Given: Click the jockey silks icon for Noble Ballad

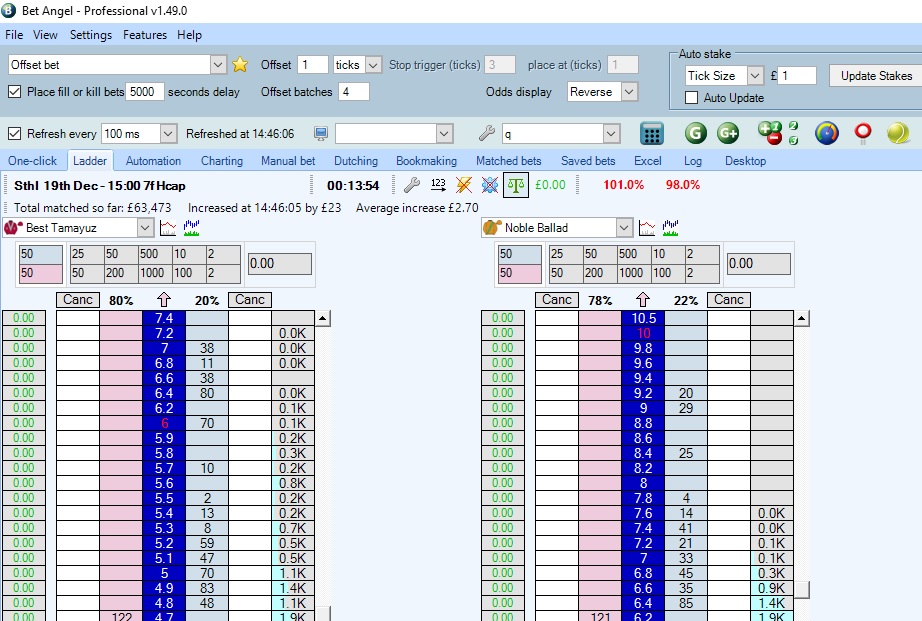Looking at the screenshot, I should (492, 228).
